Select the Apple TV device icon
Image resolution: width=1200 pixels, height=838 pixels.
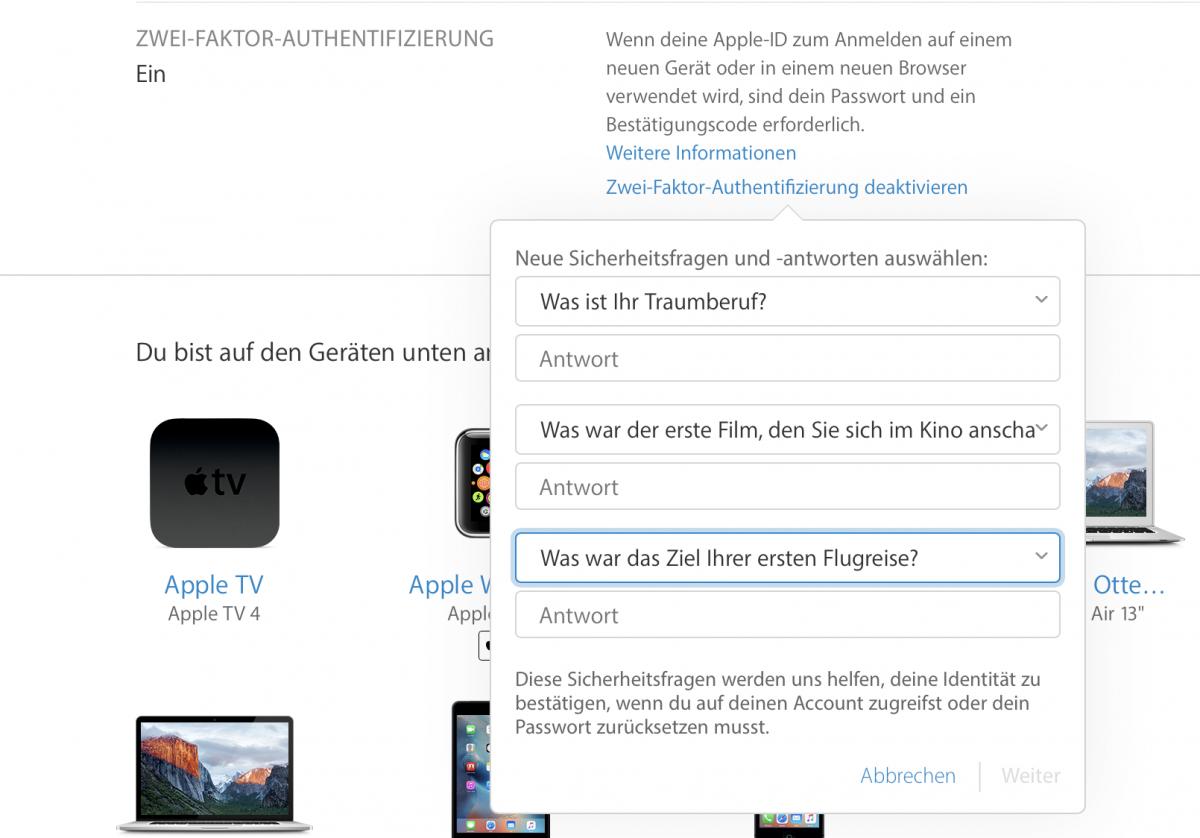pos(214,483)
